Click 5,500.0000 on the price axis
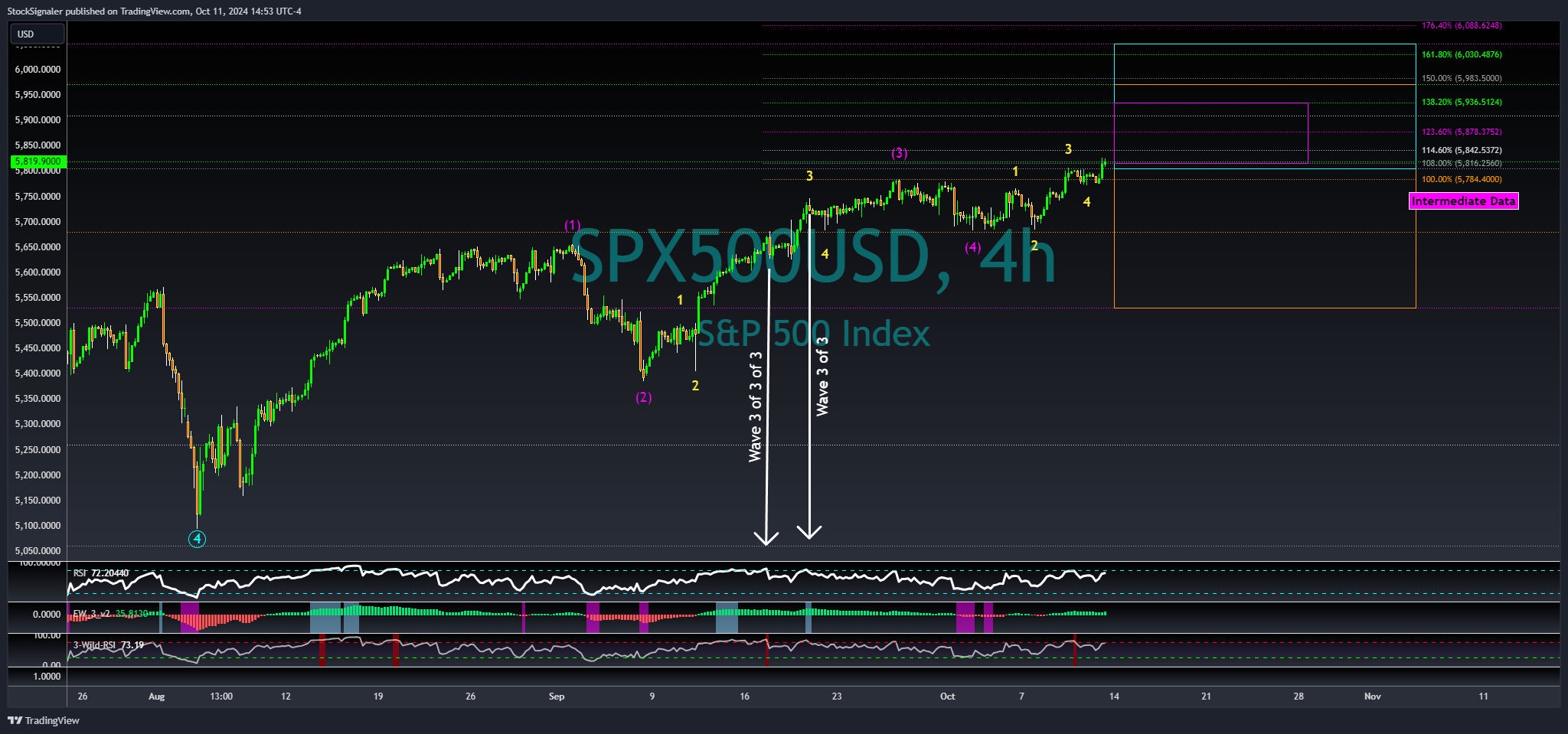This screenshot has height=734, width=1568. [38, 323]
